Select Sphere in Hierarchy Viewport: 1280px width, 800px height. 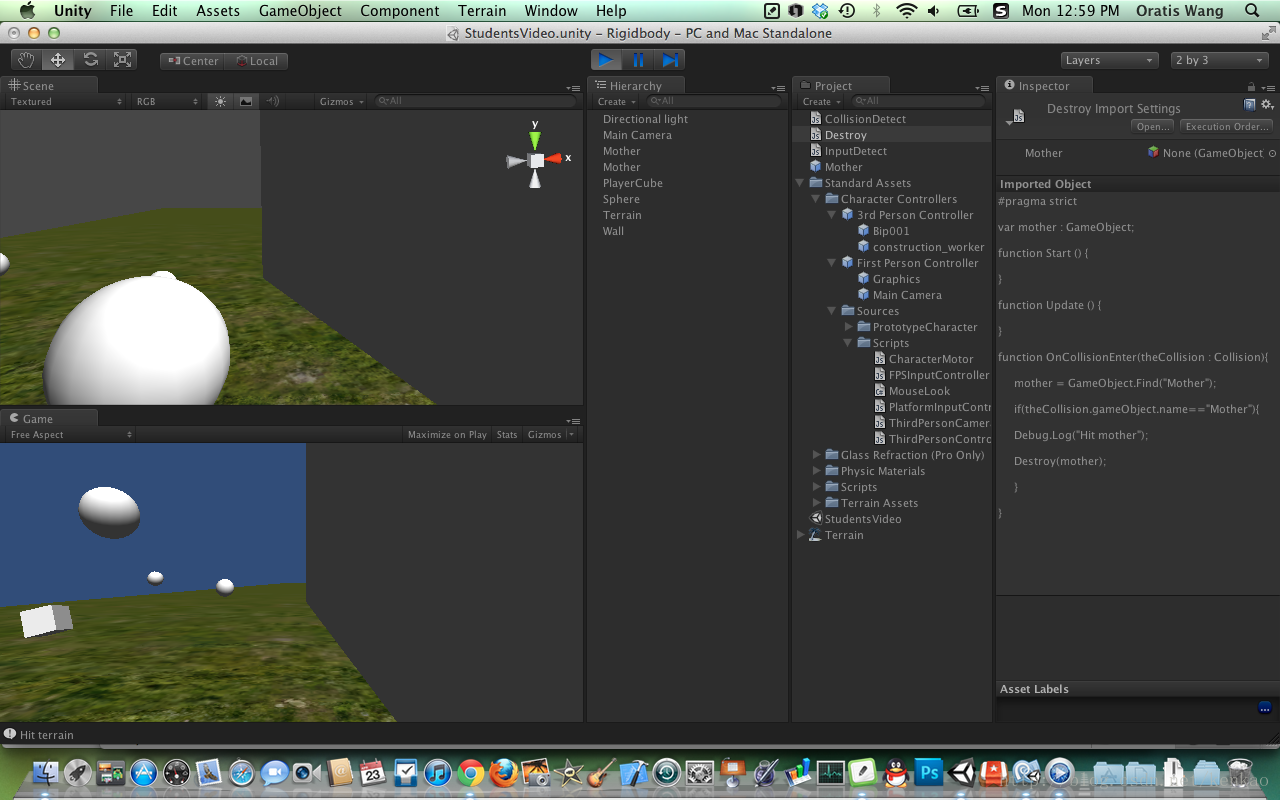click(x=621, y=199)
